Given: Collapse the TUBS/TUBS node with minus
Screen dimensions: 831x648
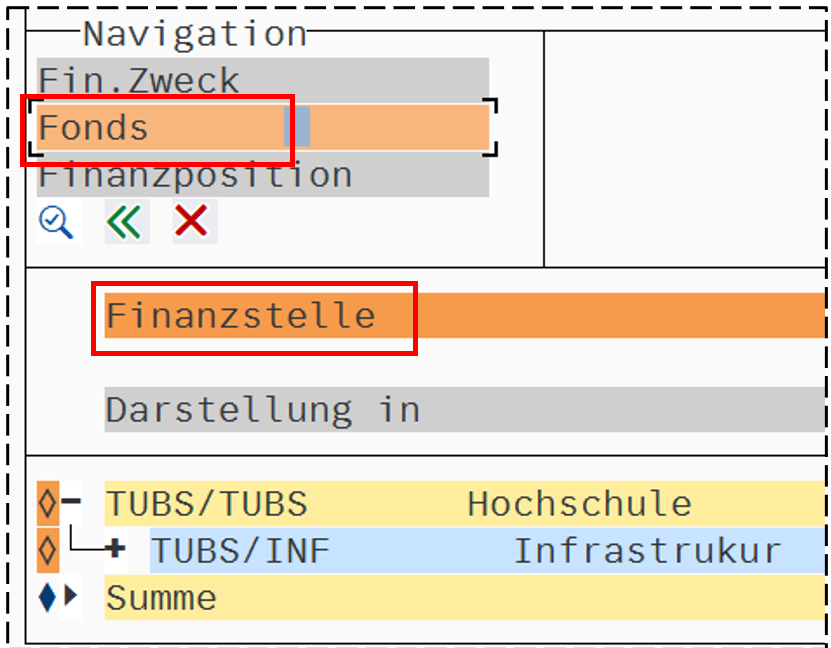Looking at the screenshot, I should [x=71, y=503].
